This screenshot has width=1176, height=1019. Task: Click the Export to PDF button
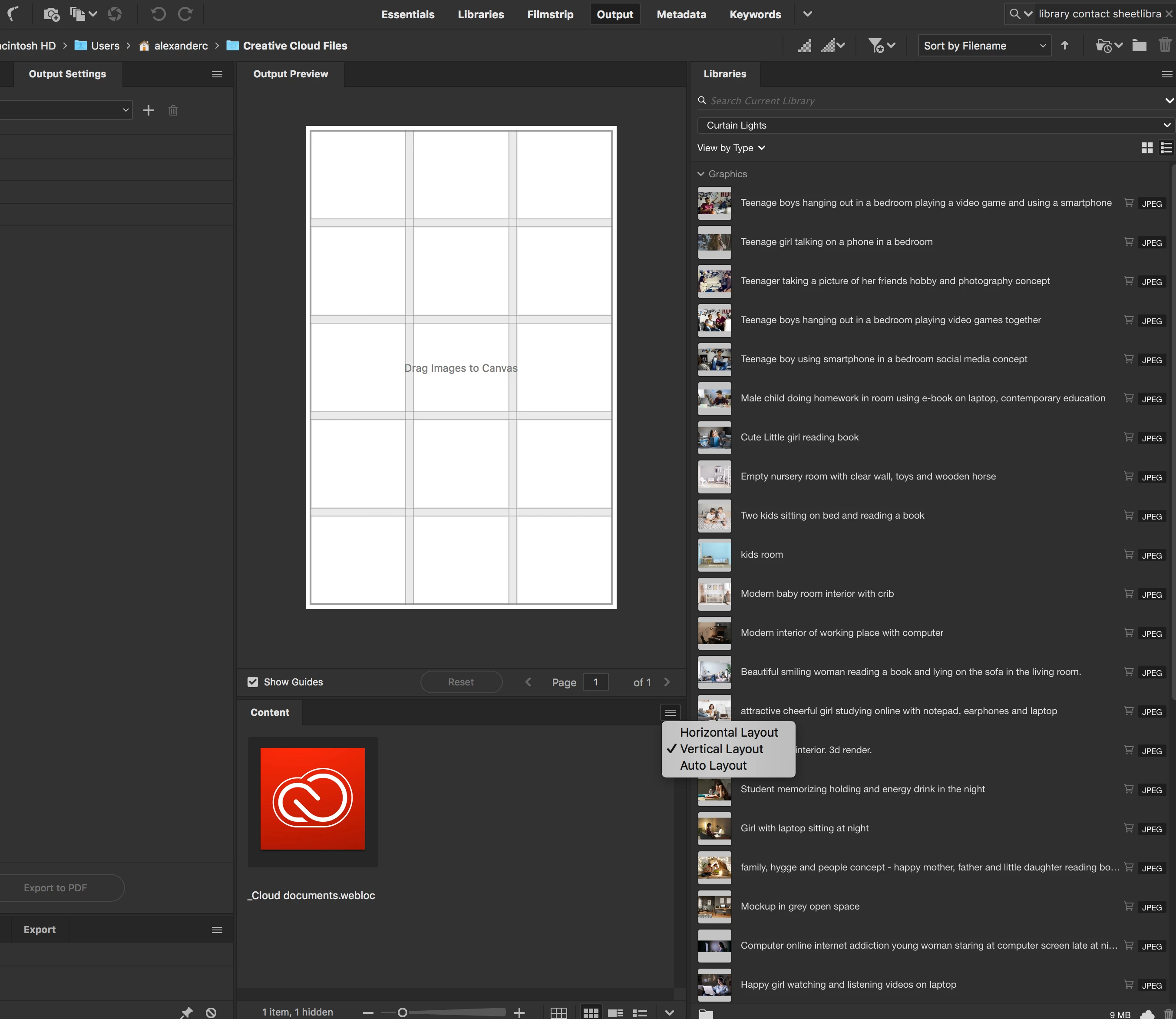point(56,888)
